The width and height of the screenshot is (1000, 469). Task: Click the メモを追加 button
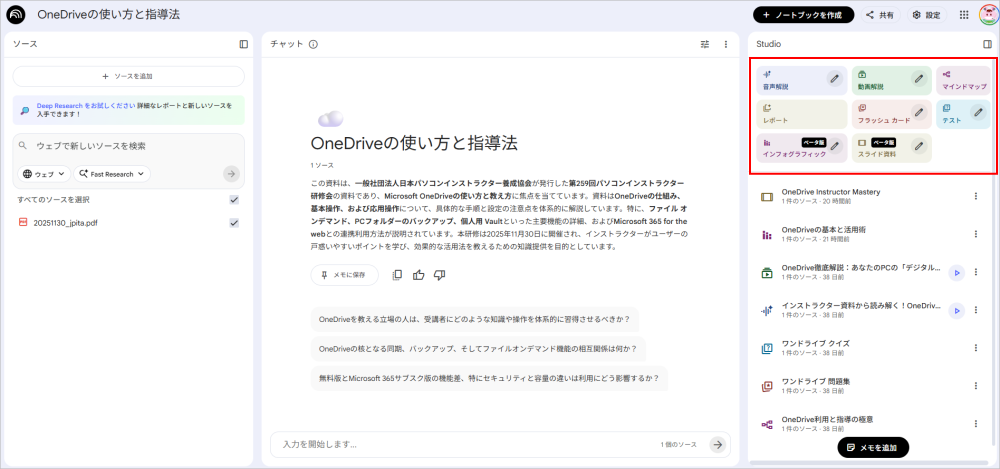pos(872,447)
